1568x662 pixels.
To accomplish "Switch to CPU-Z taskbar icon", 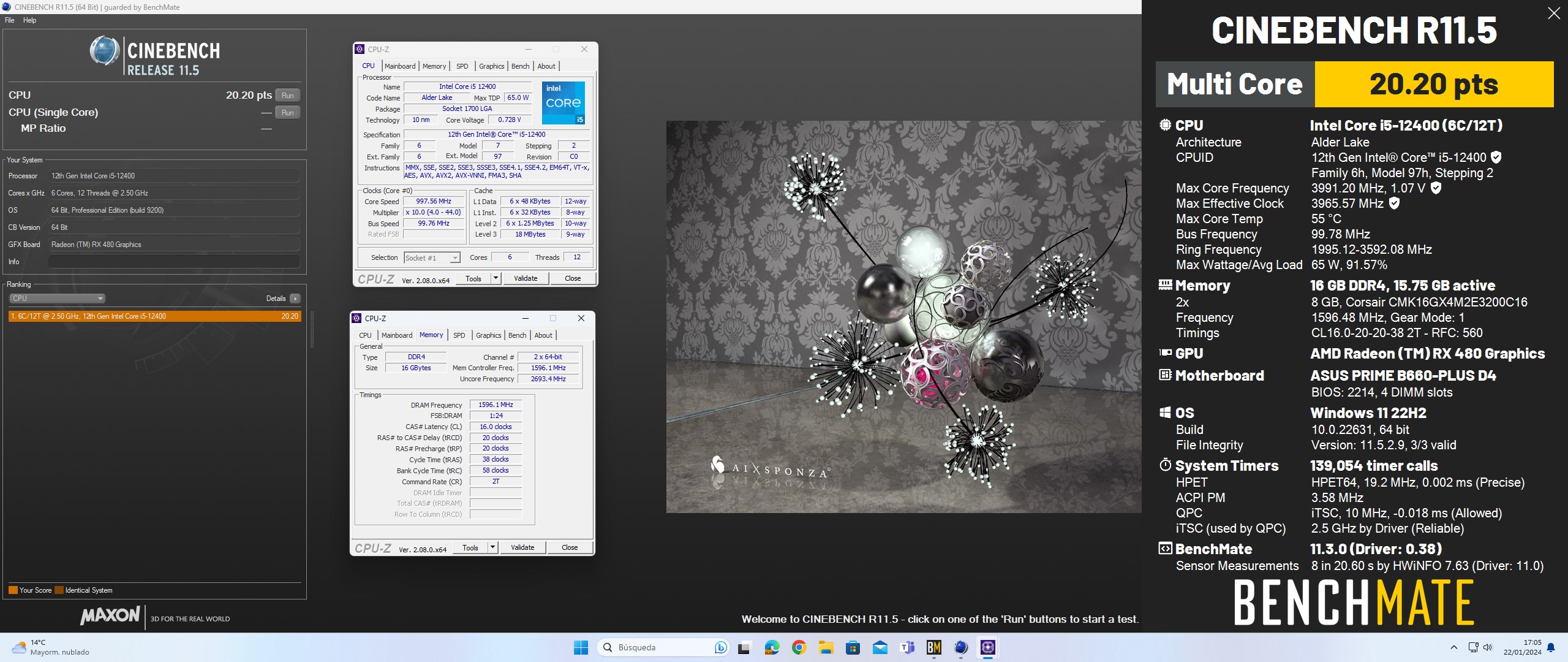I will (x=987, y=647).
